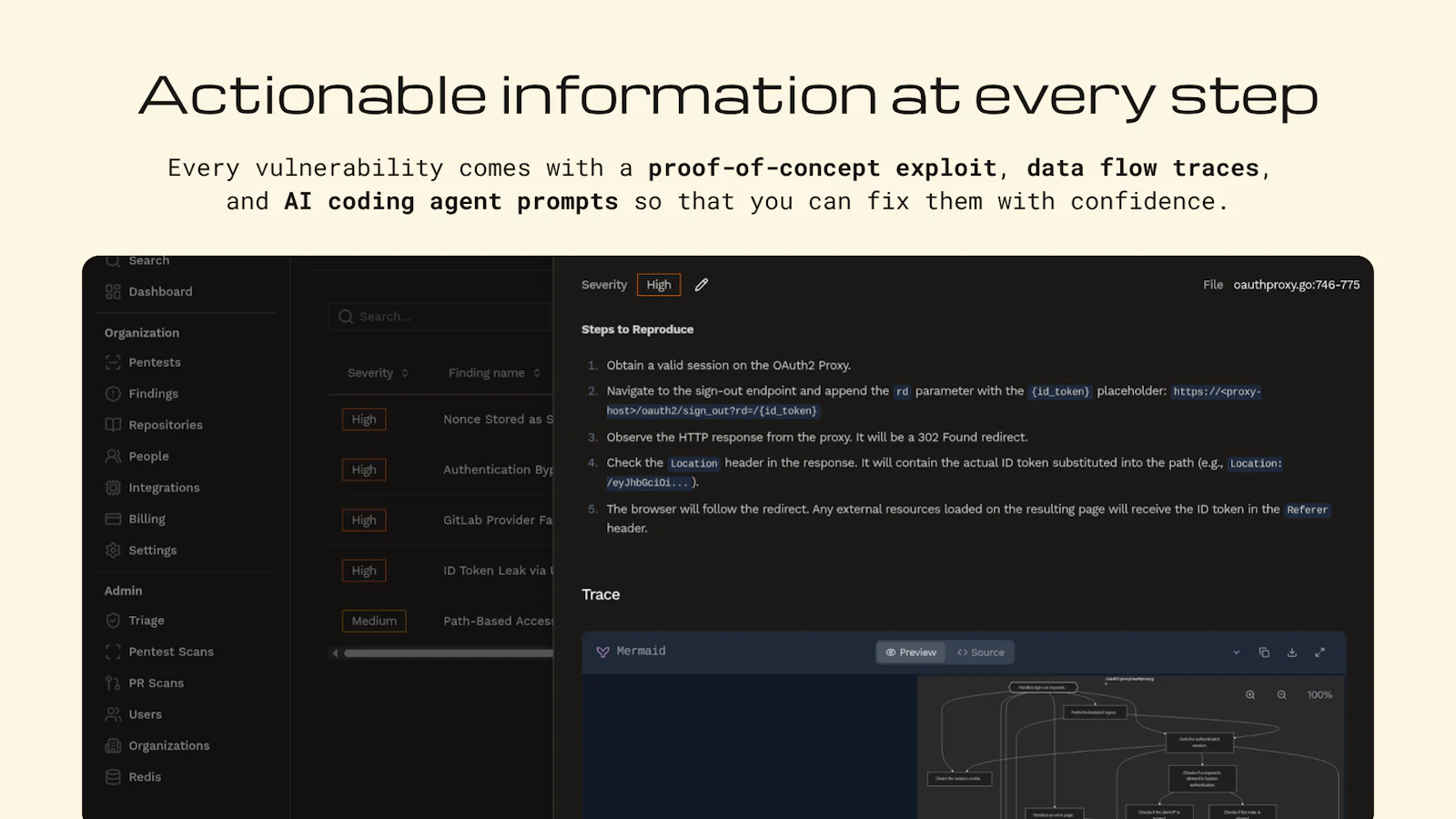Click the Repositories book icon

pyautogui.click(x=113, y=424)
